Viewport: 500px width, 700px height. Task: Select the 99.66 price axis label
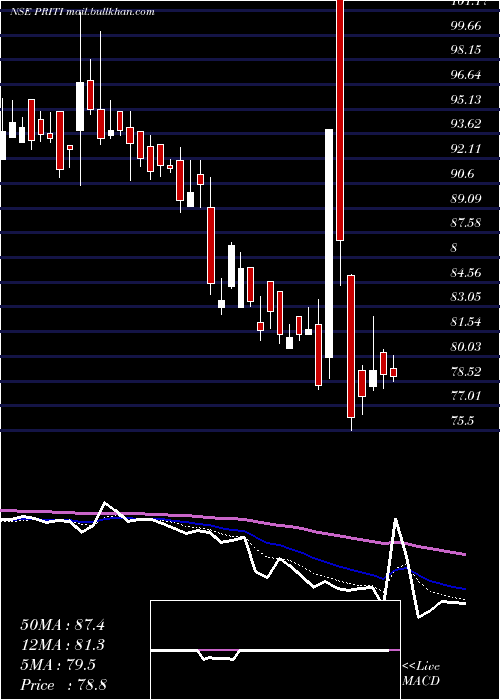tap(466, 26)
